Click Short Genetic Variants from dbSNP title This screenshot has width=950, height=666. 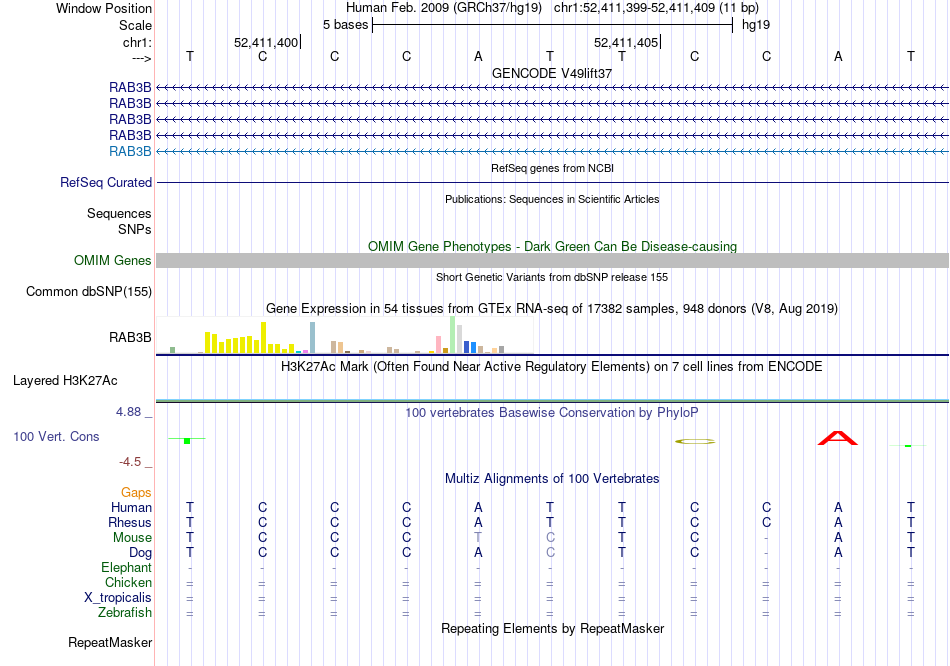pyautogui.click(x=552, y=278)
